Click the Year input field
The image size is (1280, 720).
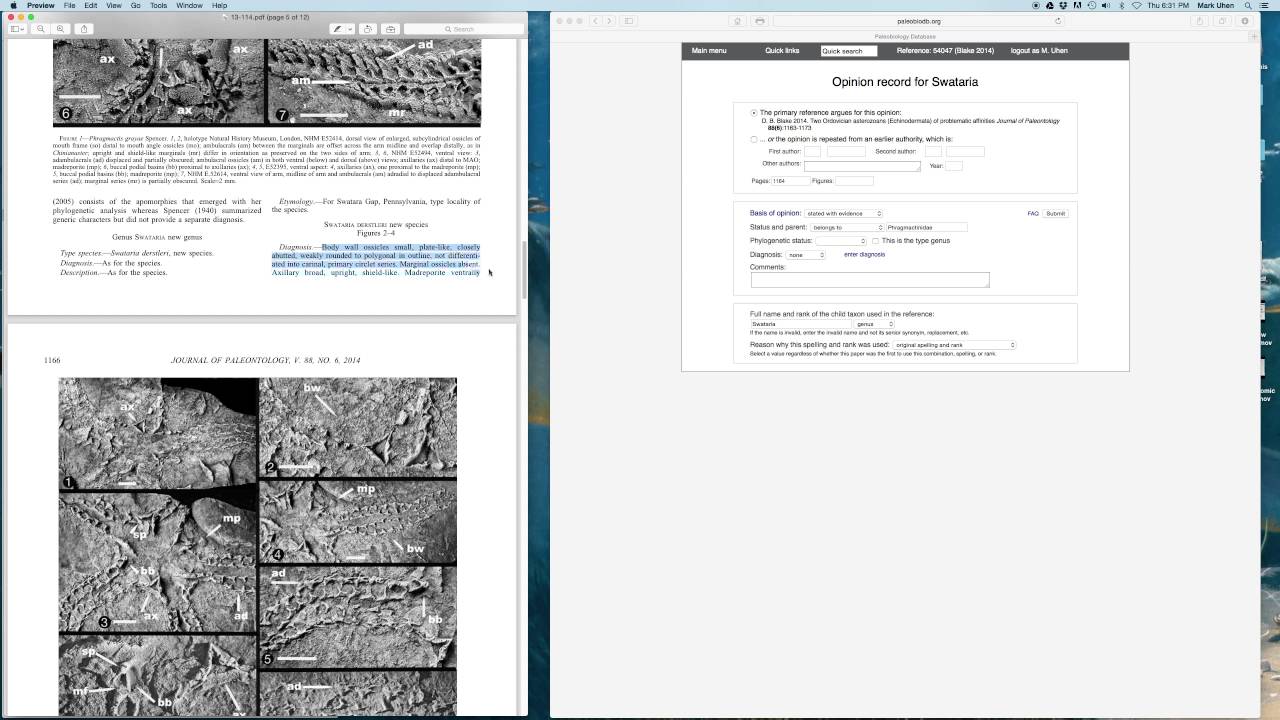pos(954,166)
